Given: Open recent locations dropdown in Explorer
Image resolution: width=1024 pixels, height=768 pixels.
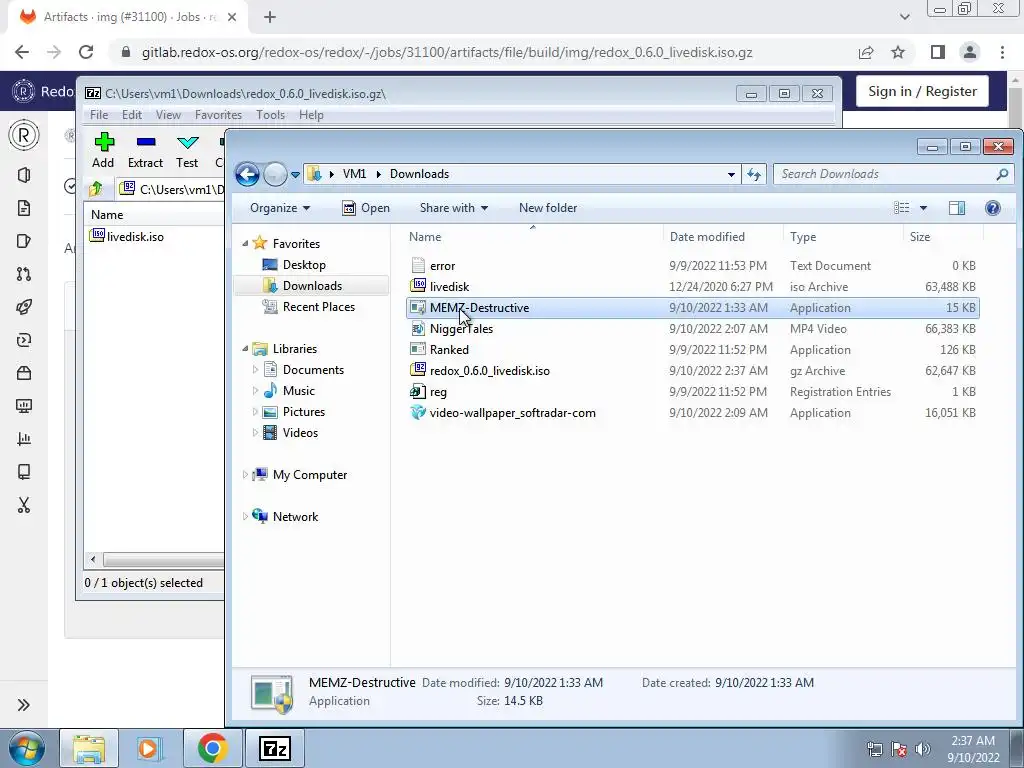Looking at the screenshot, I should tap(295, 174).
